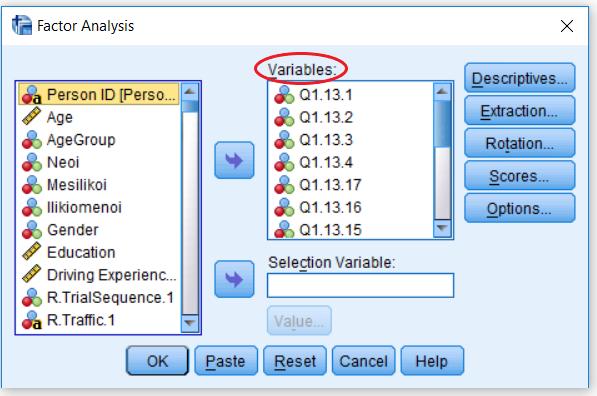
Task: Select the Age scale variable ruler icon
Action: pos(31,117)
